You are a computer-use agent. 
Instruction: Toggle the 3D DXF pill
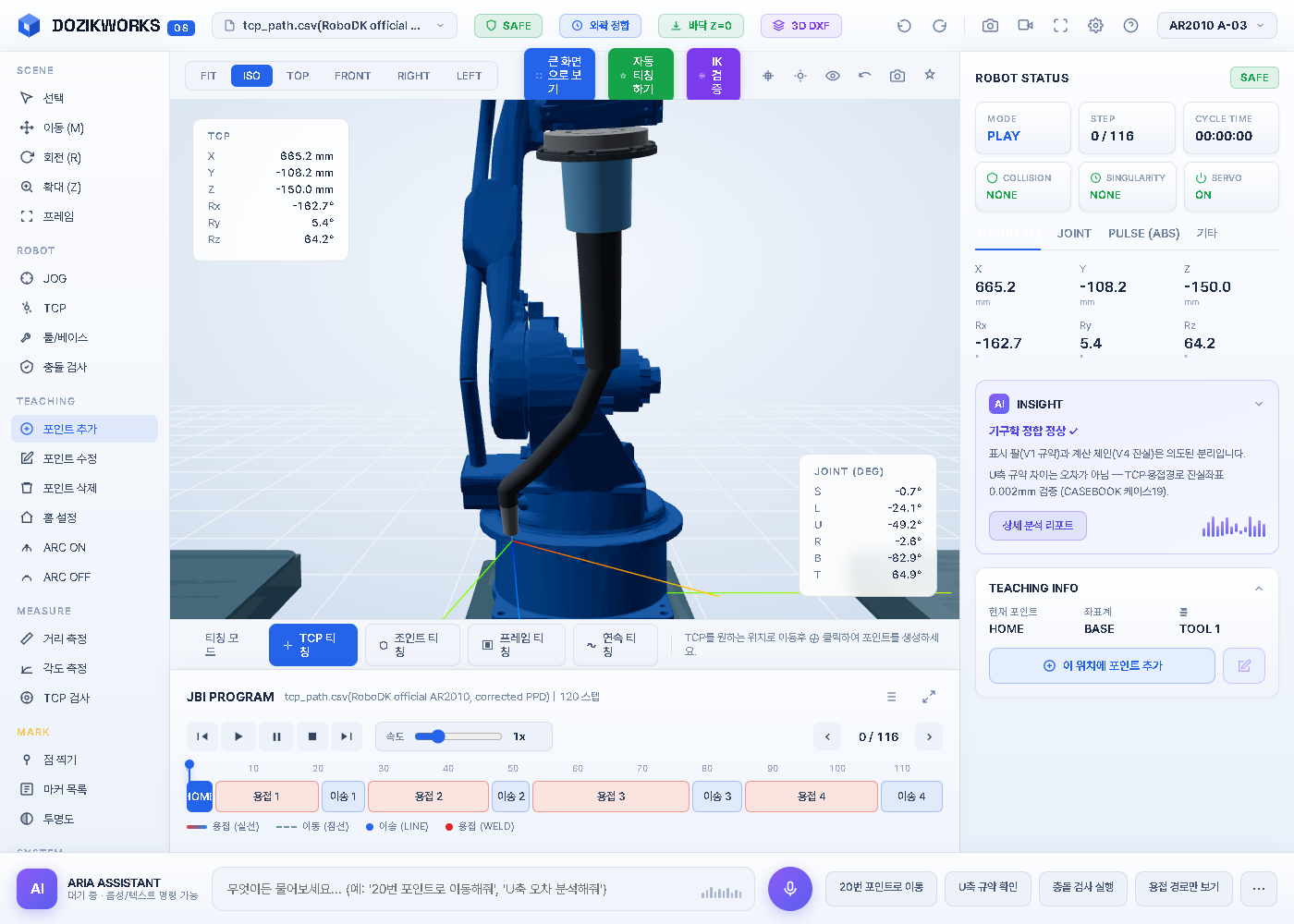[x=801, y=26]
